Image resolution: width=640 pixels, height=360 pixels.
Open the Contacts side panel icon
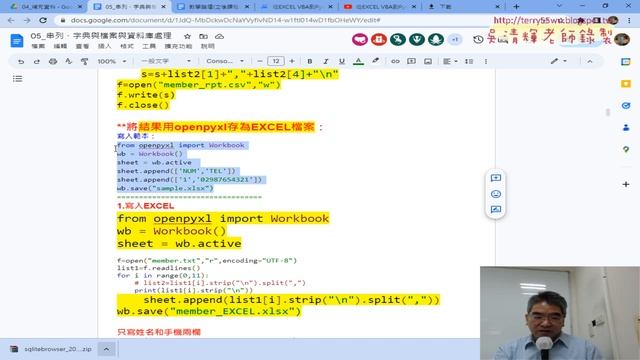click(x=626, y=128)
